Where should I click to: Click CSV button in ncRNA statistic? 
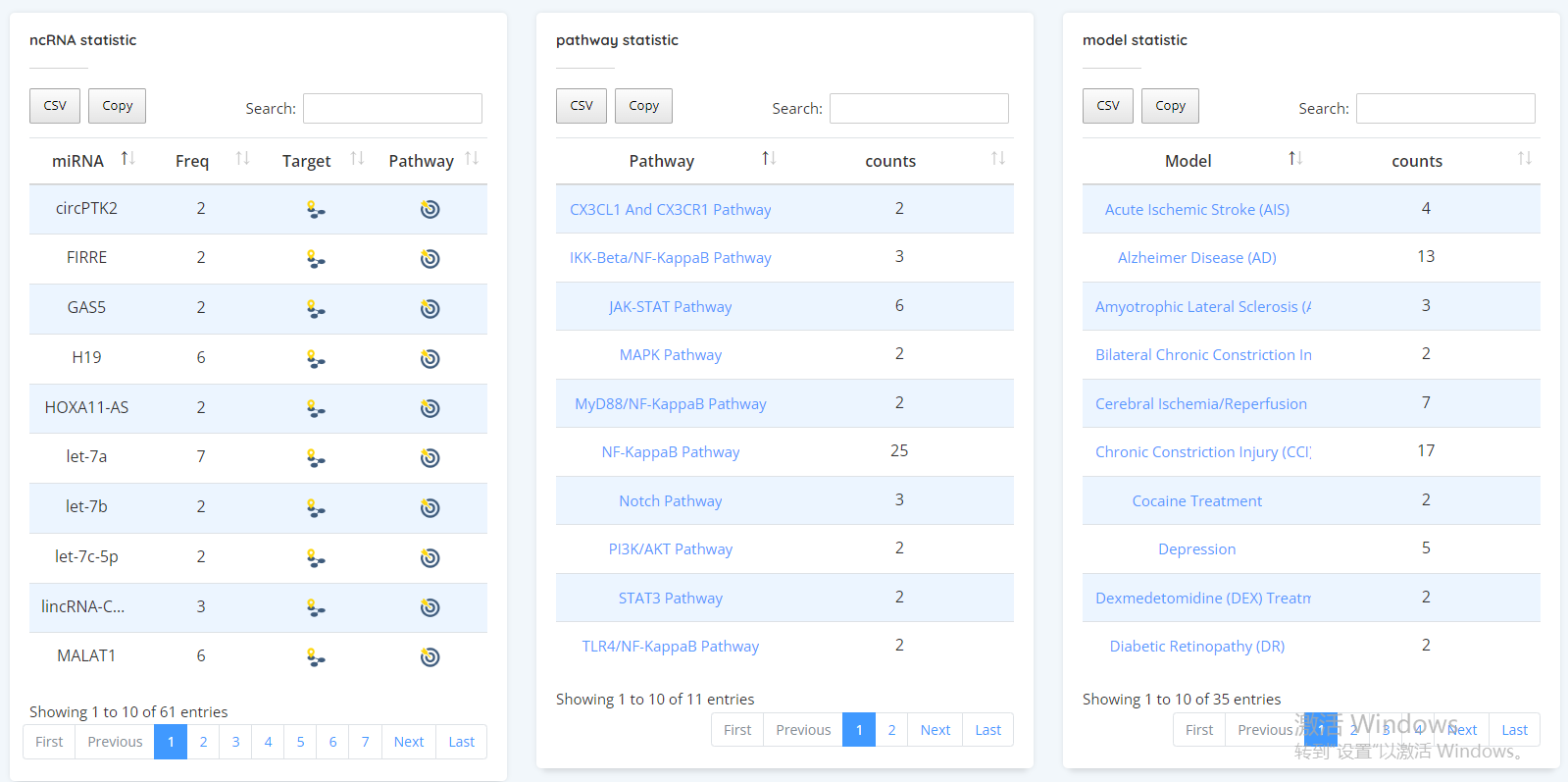coord(55,106)
